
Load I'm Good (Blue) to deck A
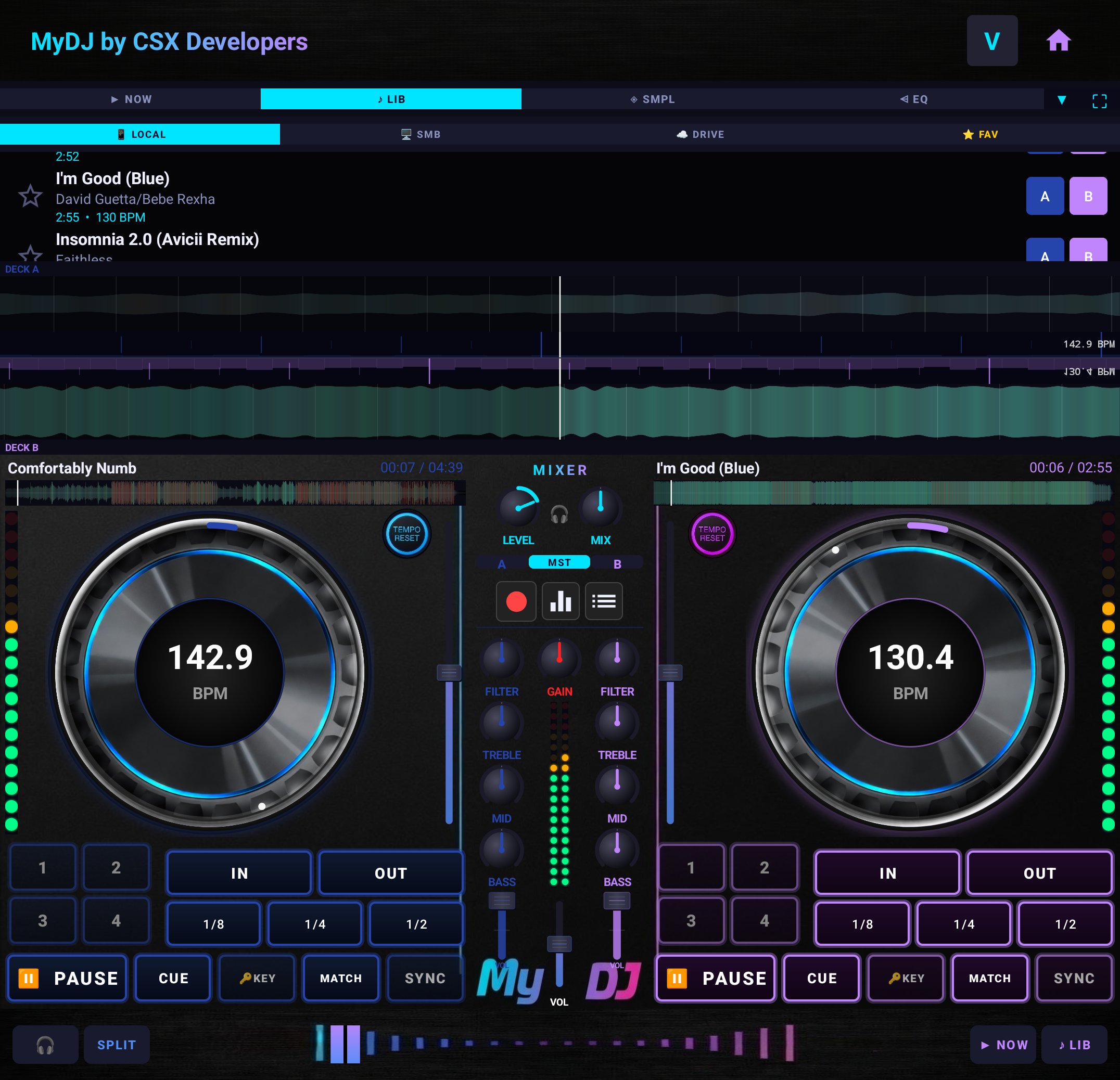pos(1045,196)
